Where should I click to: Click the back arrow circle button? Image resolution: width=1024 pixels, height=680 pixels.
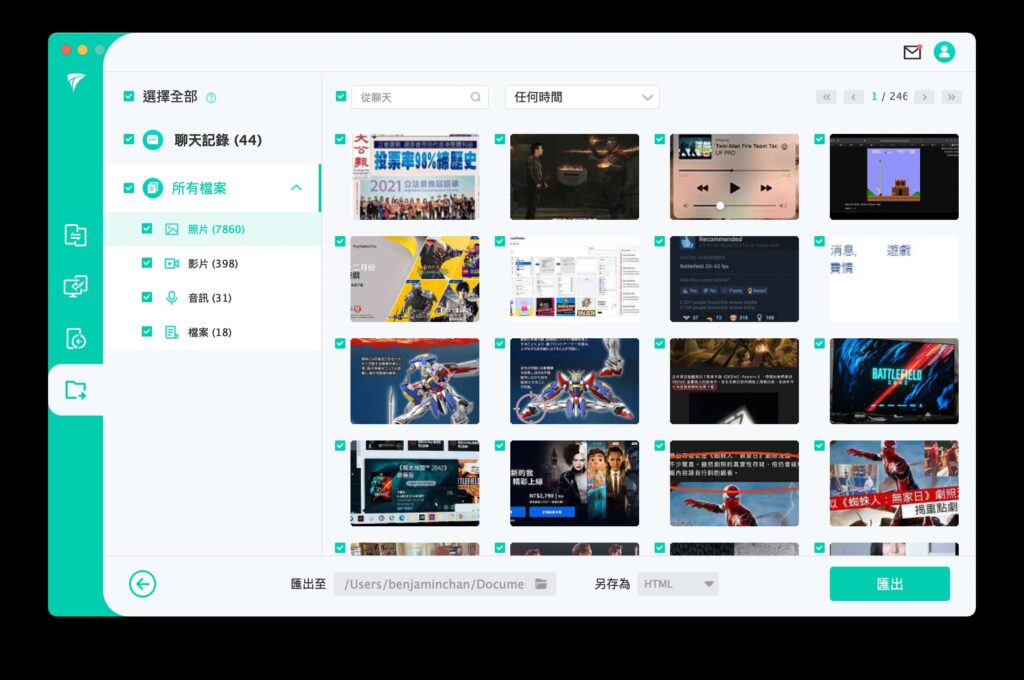pos(142,583)
